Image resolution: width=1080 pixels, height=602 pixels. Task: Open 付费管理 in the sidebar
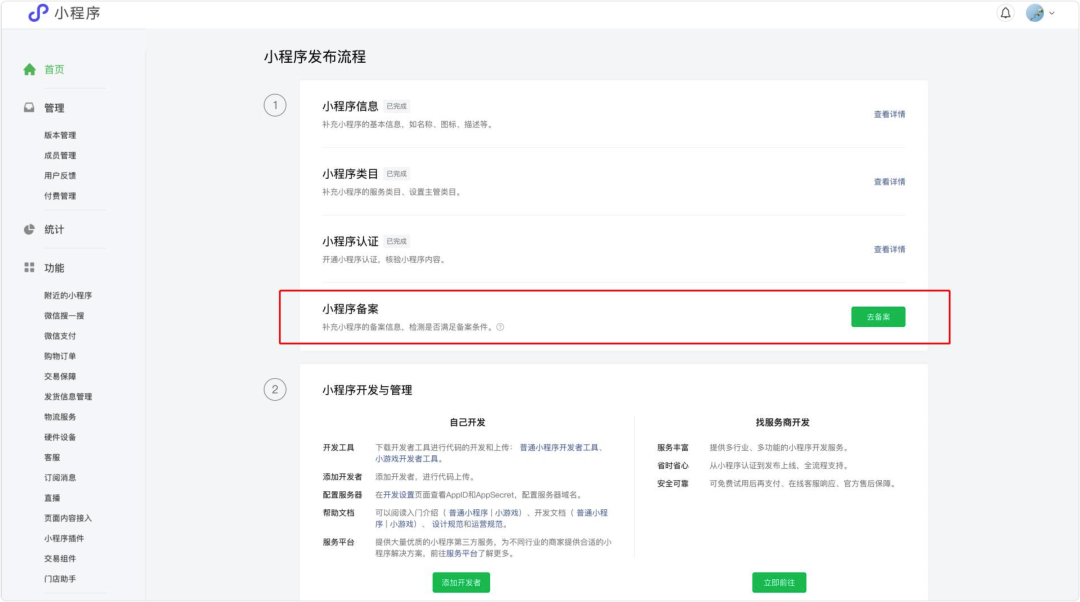tap(60, 196)
